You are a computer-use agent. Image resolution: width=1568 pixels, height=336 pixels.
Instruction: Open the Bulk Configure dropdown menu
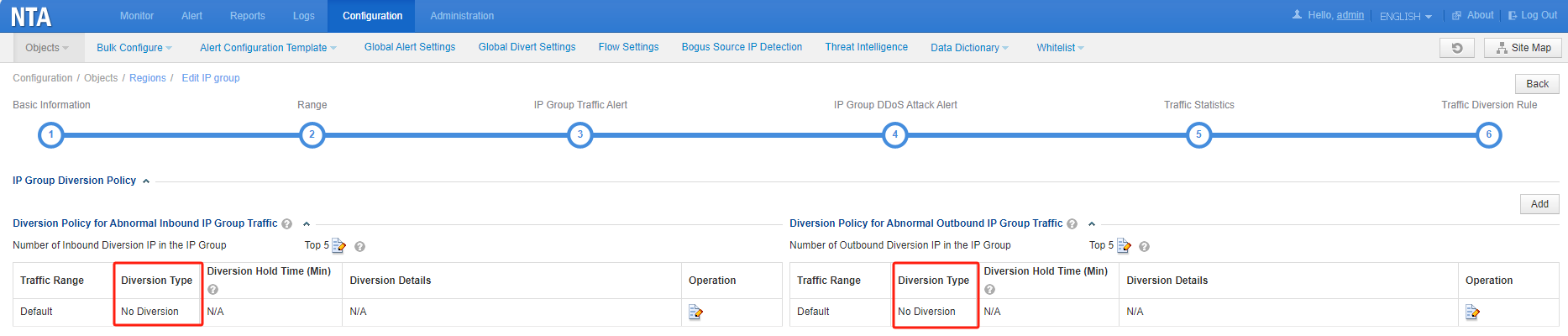pyautogui.click(x=134, y=48)
